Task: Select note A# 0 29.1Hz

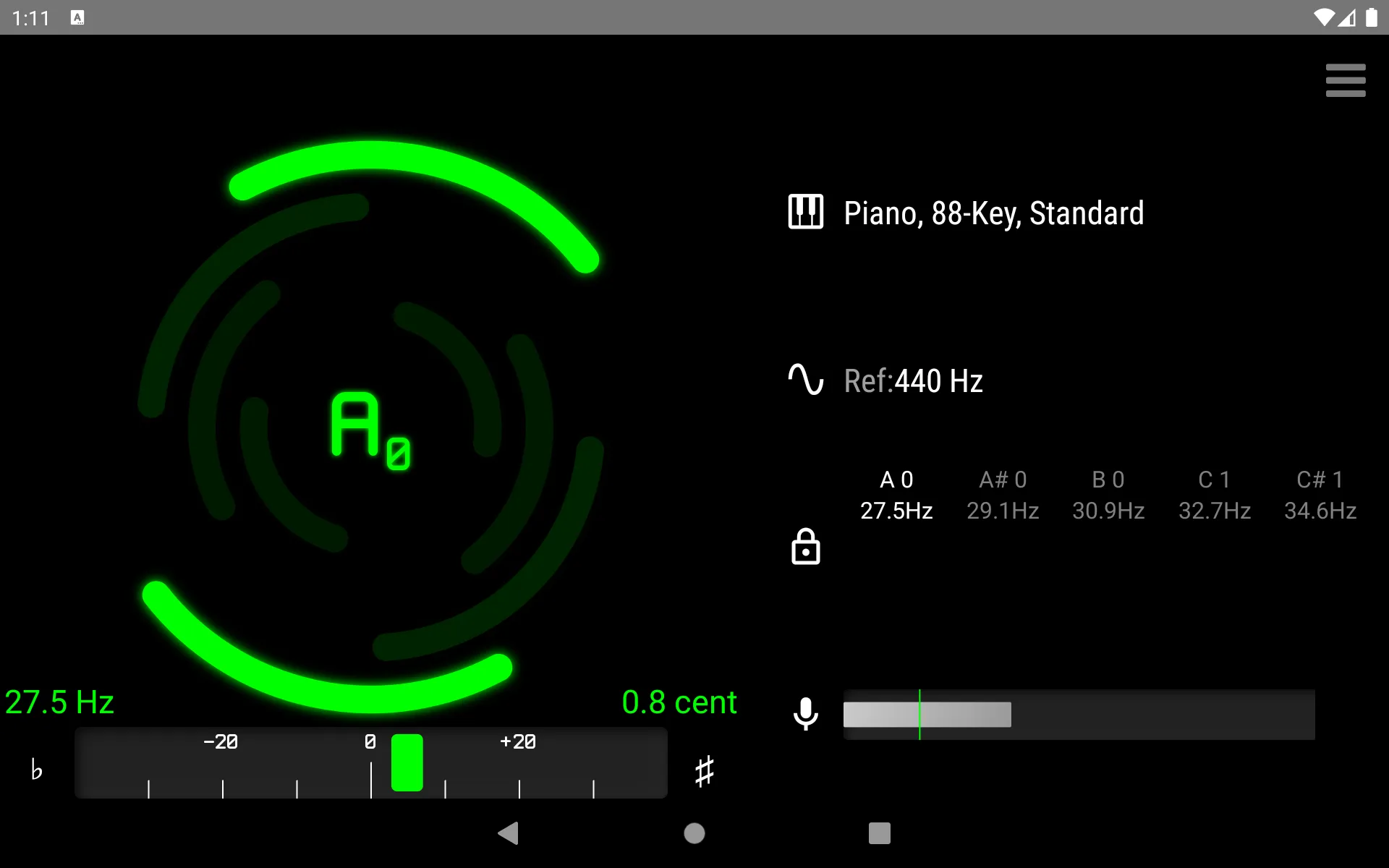Action: click(1003, 495)
